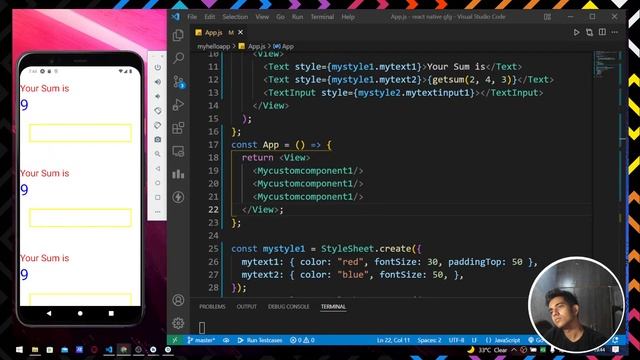This screenshot has width=640, height=360.
Task: Switch to the OUTPUT panel tab
Action: [247, 307]
